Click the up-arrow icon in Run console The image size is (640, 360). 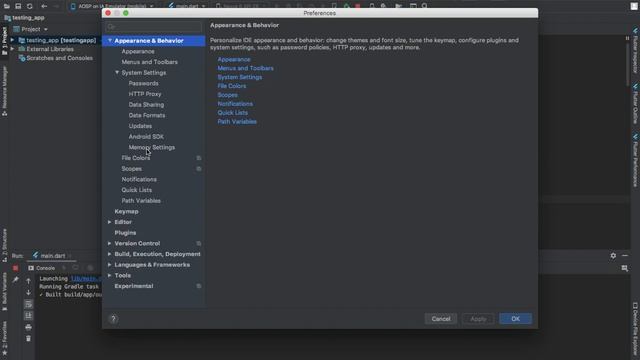(x=28, y=281)
